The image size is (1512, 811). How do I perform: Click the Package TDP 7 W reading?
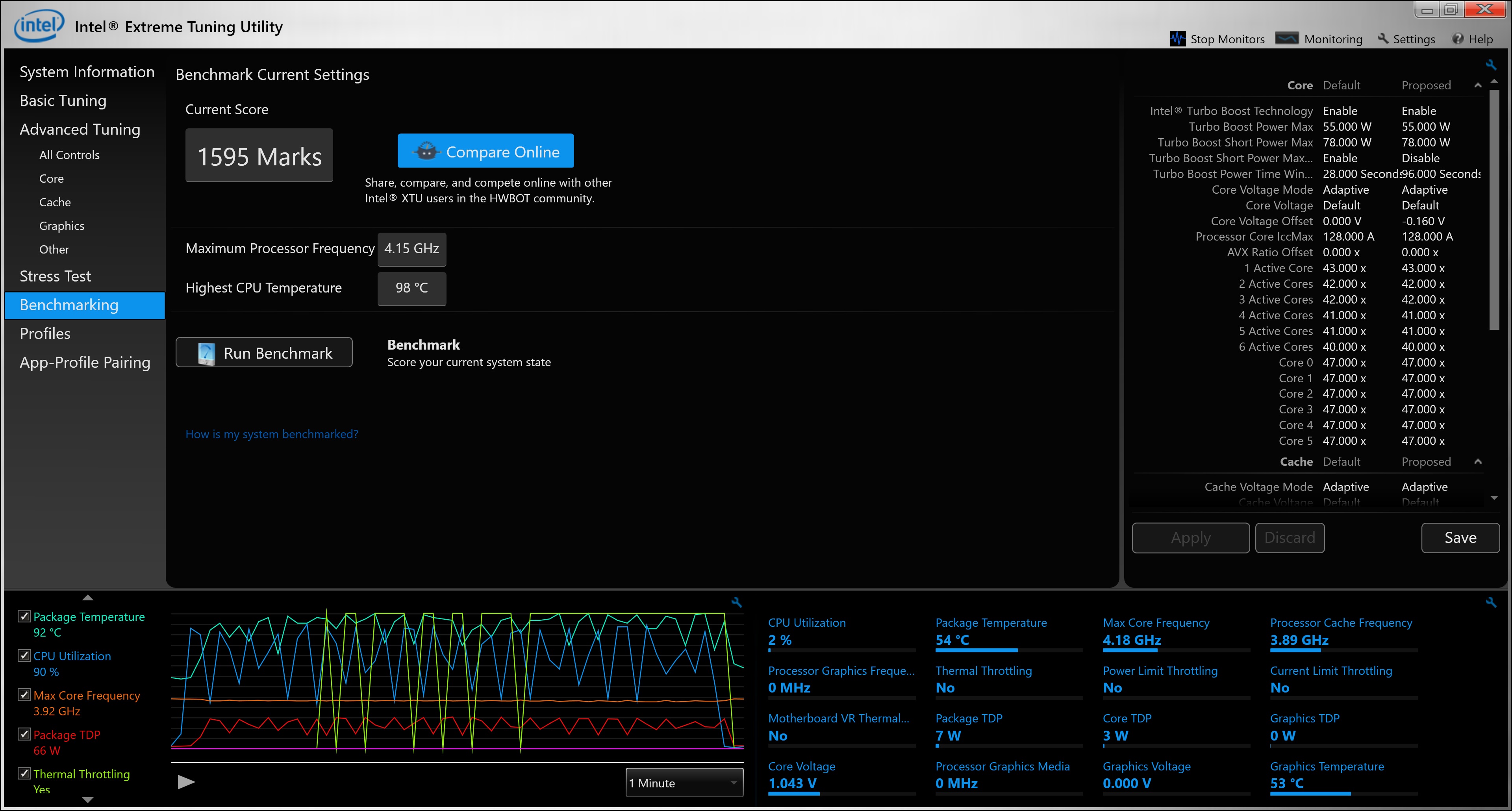[x=948, y=736]
